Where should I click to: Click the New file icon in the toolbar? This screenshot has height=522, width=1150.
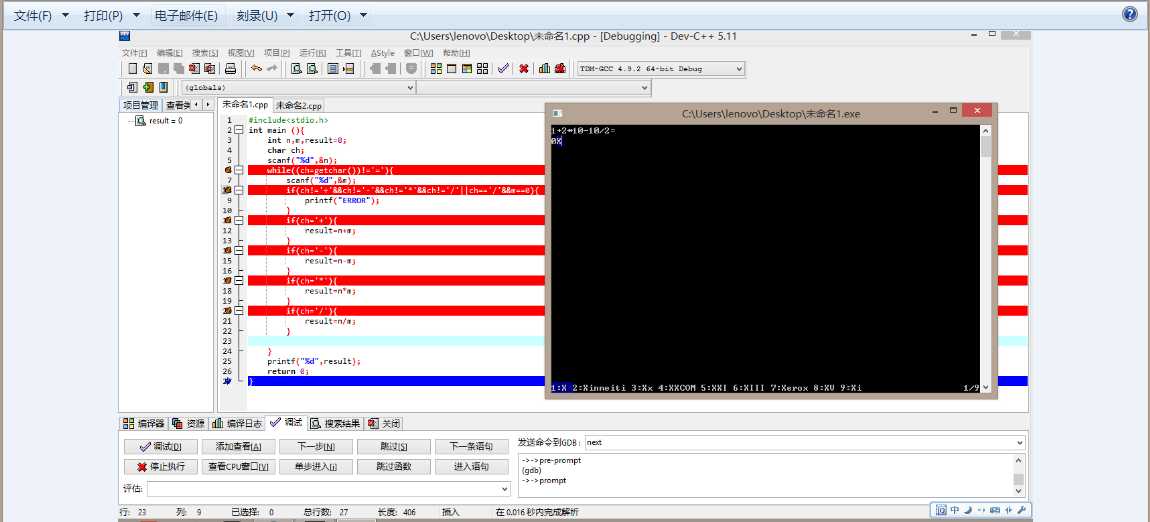coord(133,68)
